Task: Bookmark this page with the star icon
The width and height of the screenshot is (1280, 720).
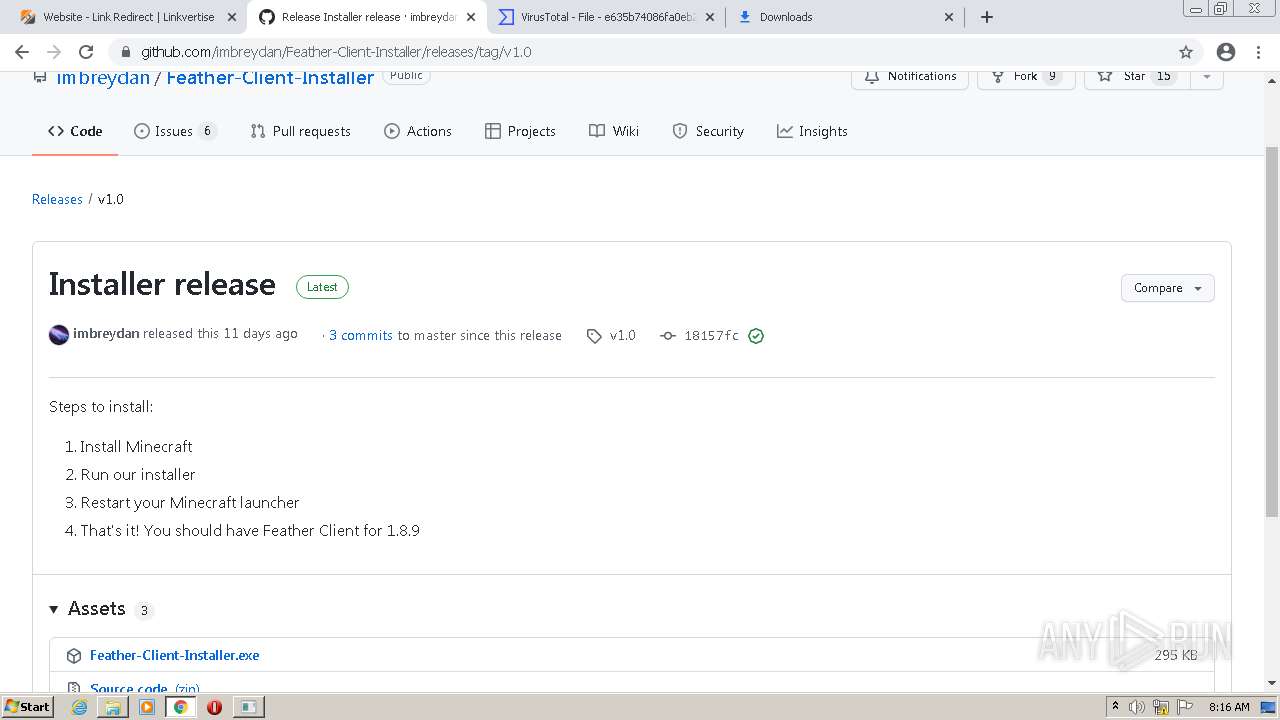Action: [x=1186, y=52]
